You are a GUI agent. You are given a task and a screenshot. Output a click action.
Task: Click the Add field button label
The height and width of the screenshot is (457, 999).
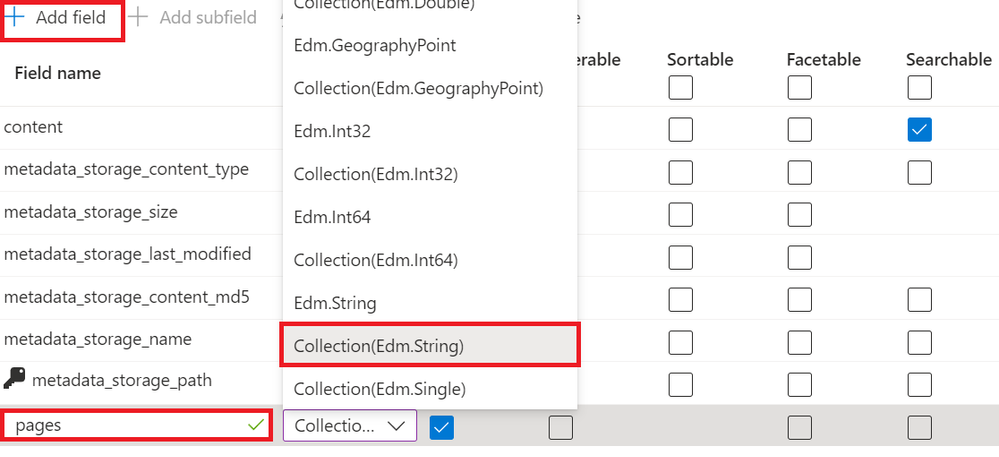[x=70, y=17]
